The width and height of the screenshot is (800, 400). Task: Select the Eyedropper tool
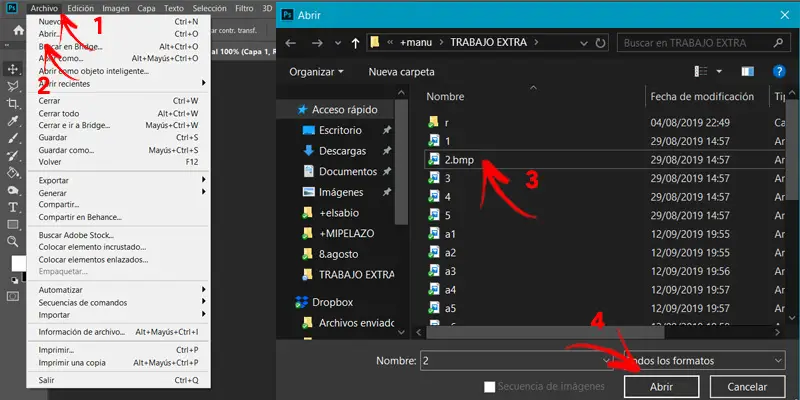pos(13,121)
